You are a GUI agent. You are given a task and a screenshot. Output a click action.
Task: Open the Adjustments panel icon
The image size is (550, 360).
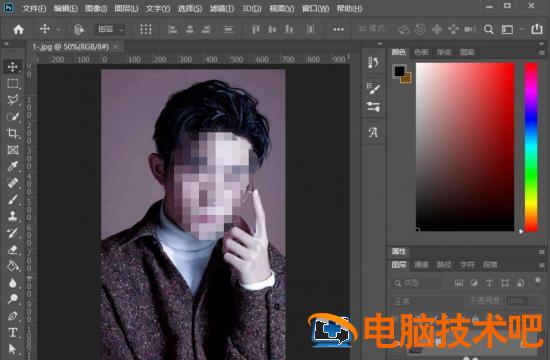click(373, 107)
